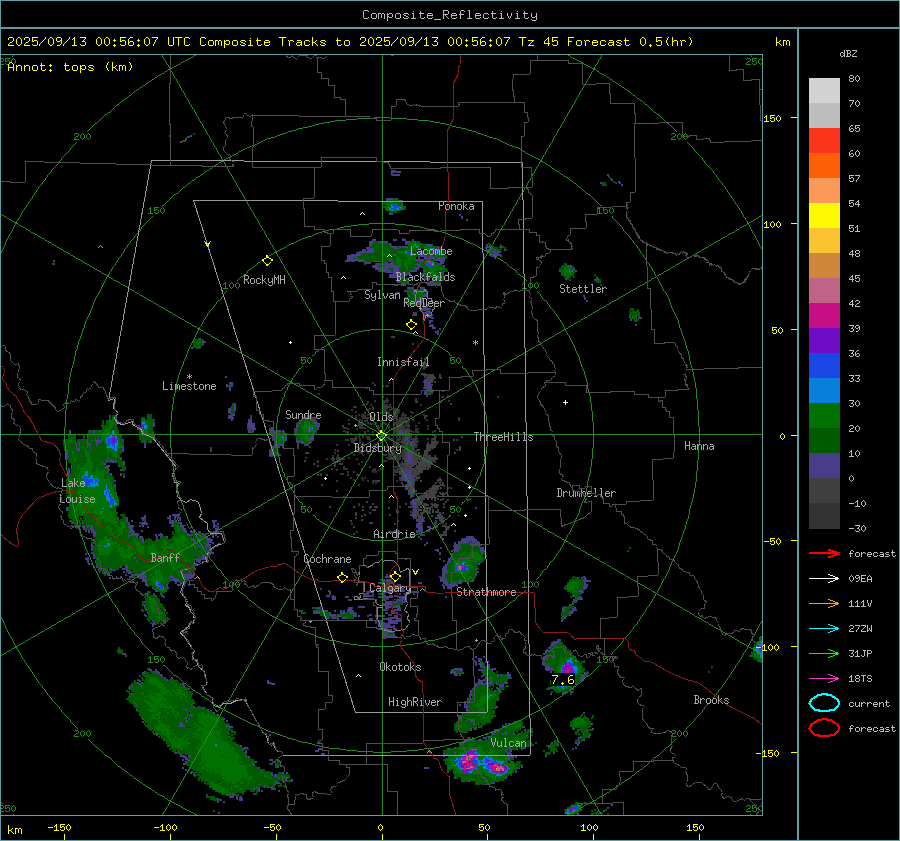Click the red swatch between 65 and 60 dBZ
Viewport: 900px width, 841px height.
coord(824,141)
